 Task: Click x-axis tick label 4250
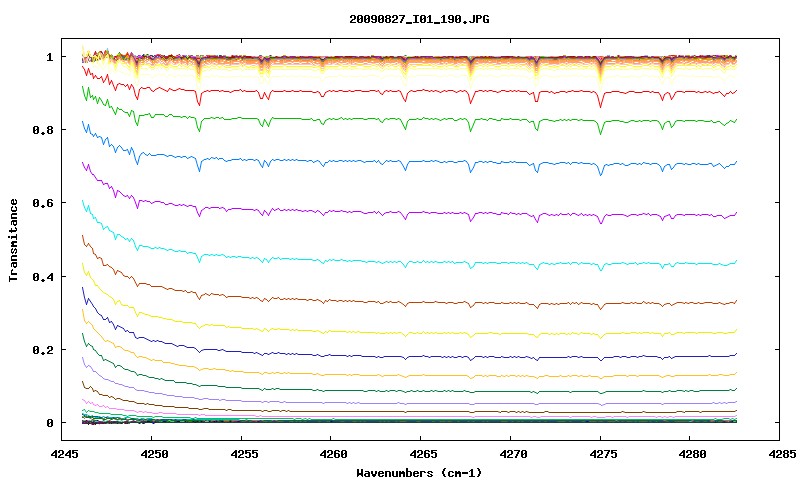pyautogui.click(x=153, y=454)
